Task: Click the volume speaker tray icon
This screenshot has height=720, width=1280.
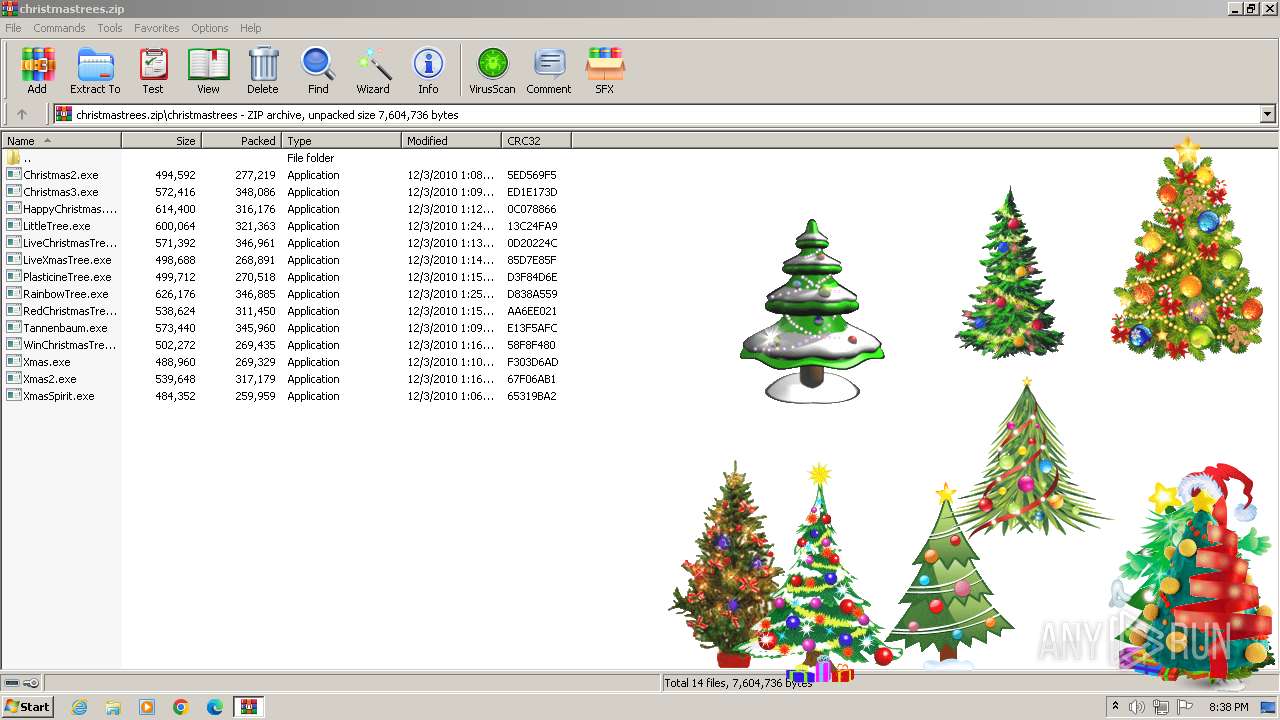Action: (x=1137, y=707)
